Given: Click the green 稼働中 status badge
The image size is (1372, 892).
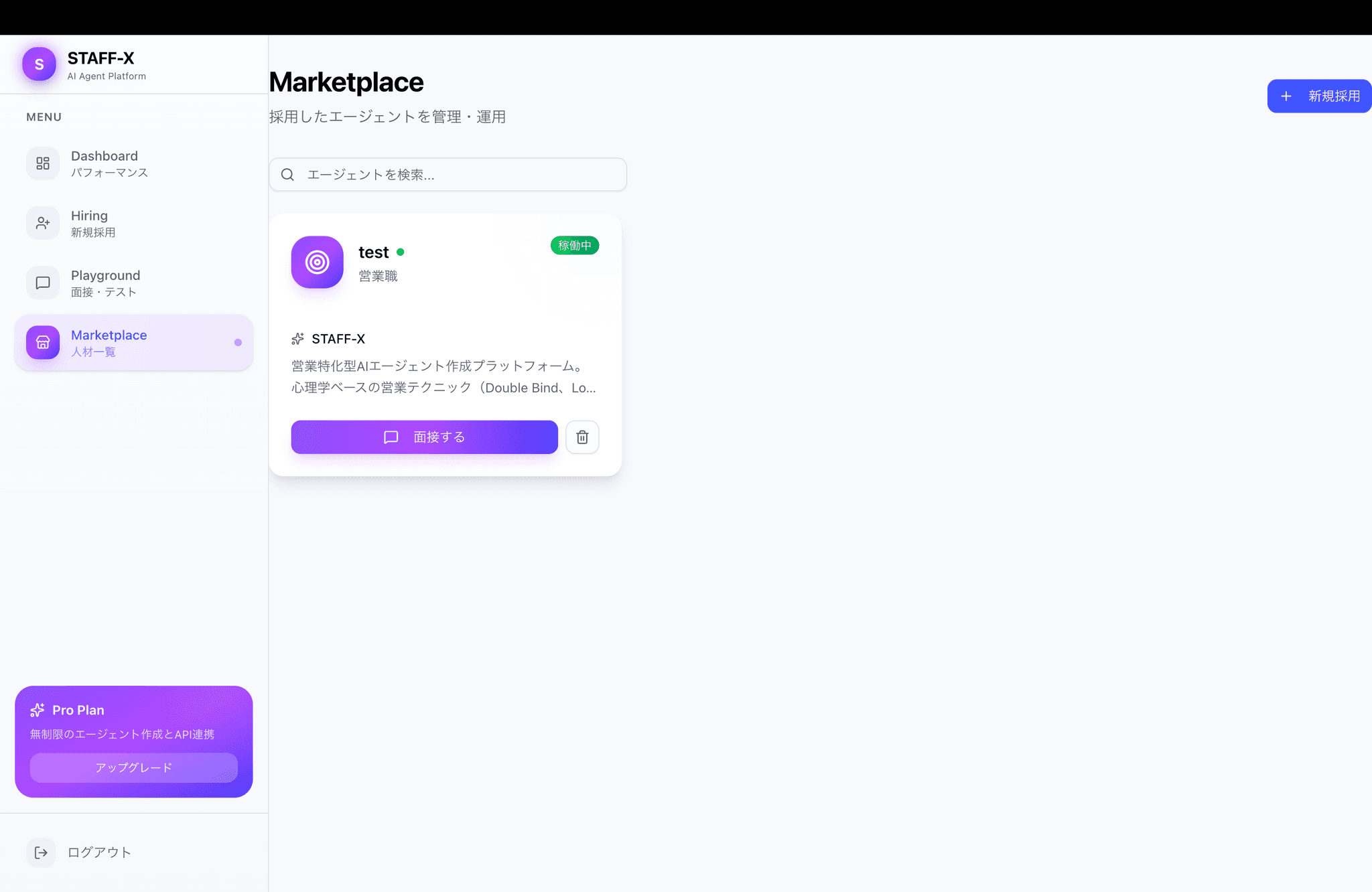Looking at the screenshot, I should pyautogui.click(x=575, y=246).
